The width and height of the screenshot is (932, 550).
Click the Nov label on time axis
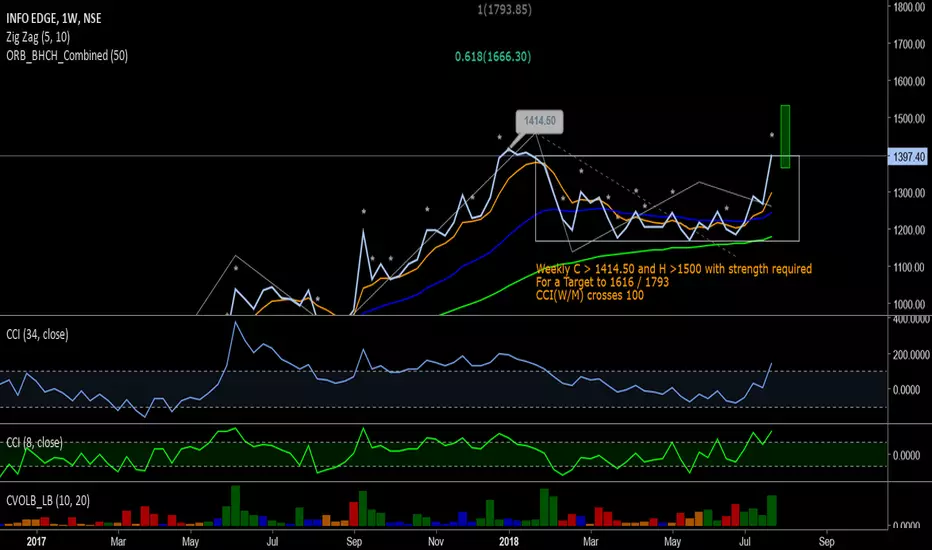point(436,542)
